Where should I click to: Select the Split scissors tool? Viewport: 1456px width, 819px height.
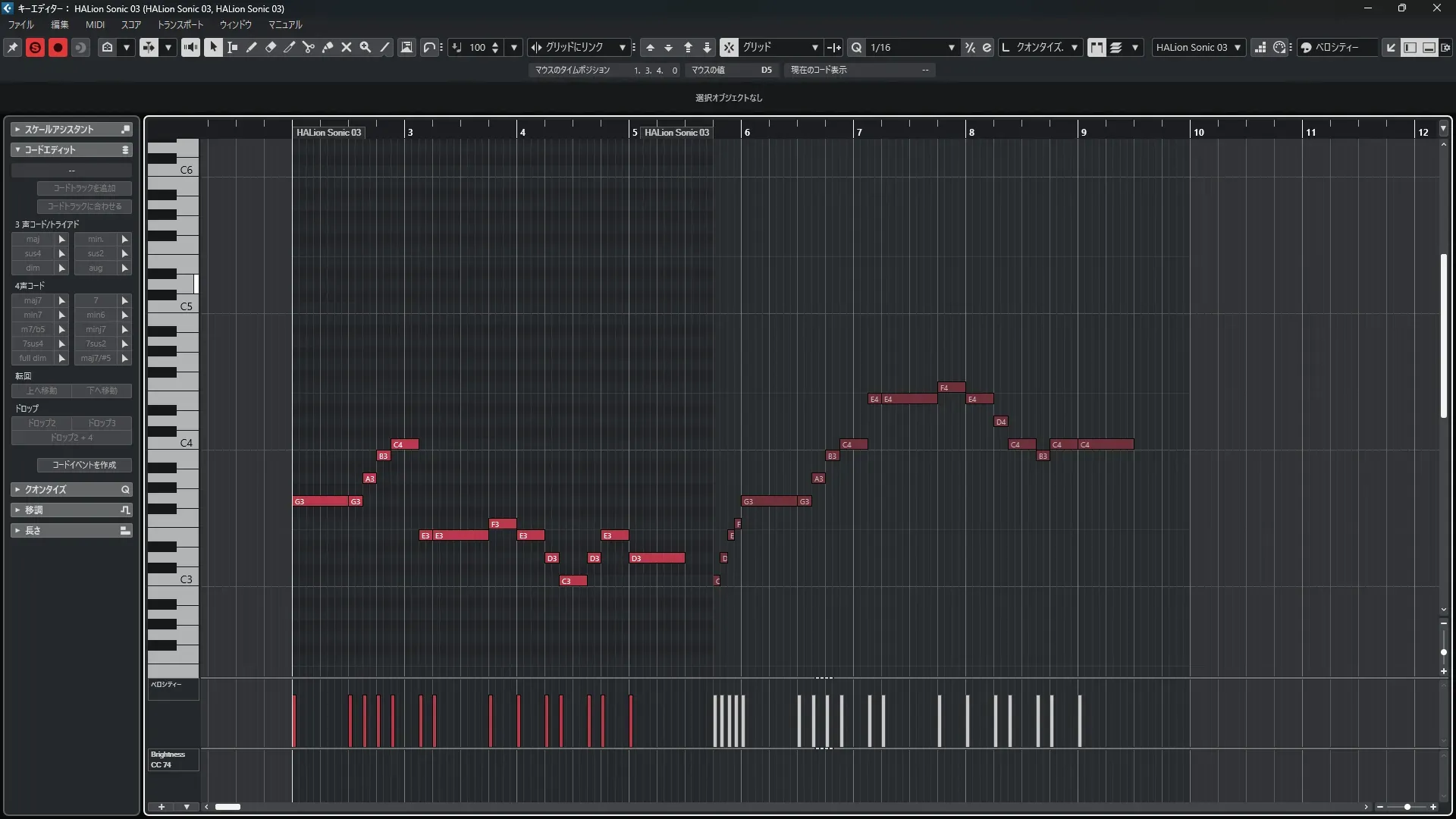coord(308,47)
